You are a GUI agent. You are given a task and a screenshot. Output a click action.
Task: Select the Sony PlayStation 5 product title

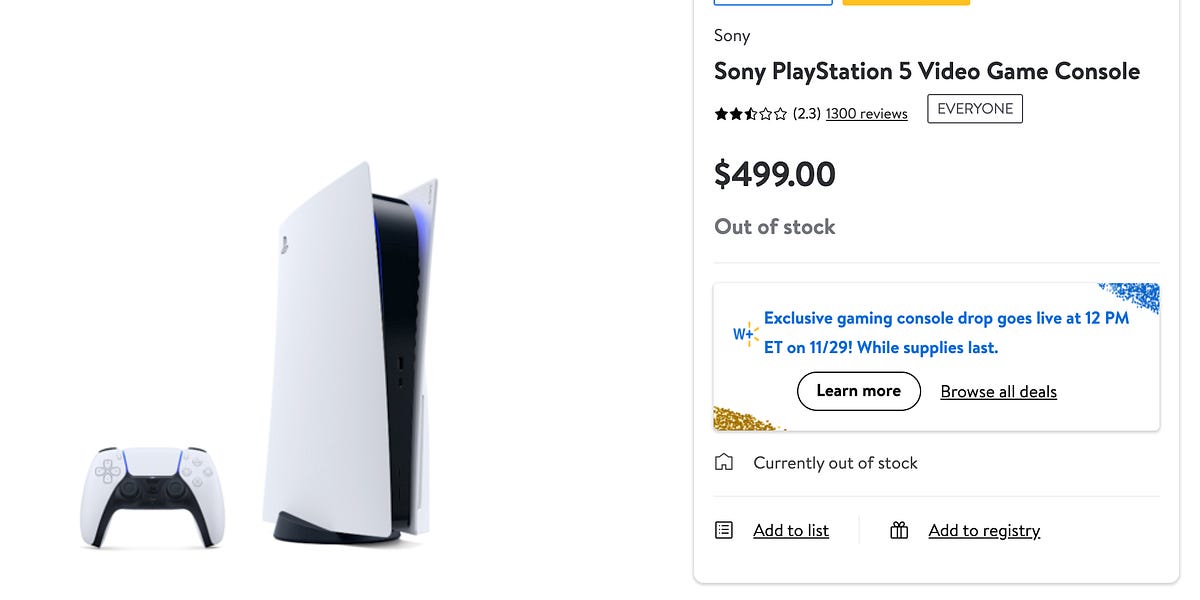(926, 71)
